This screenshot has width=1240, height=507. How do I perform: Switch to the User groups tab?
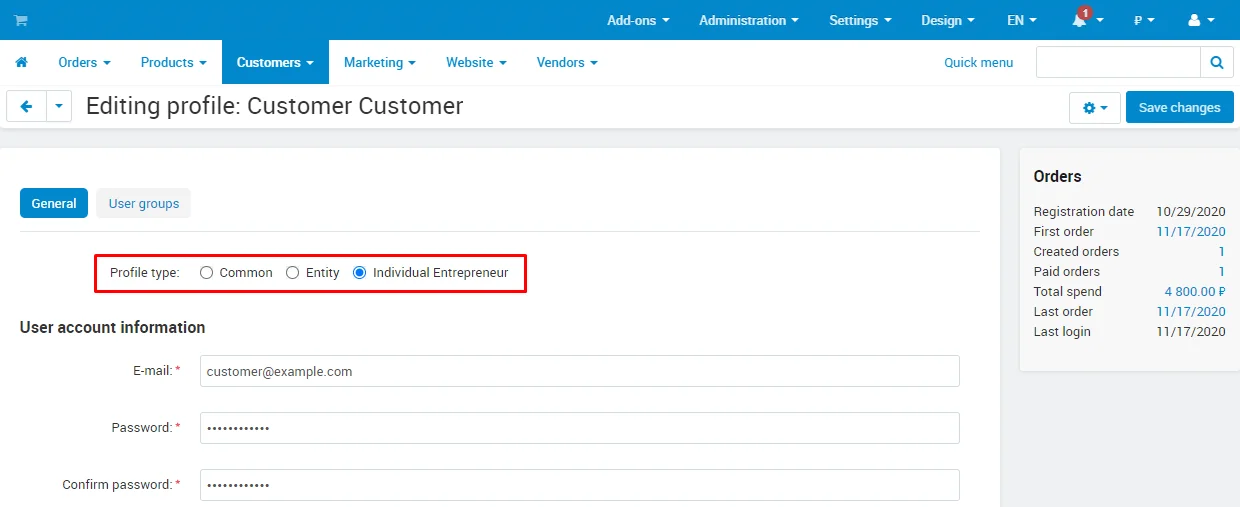coord(144,203)
